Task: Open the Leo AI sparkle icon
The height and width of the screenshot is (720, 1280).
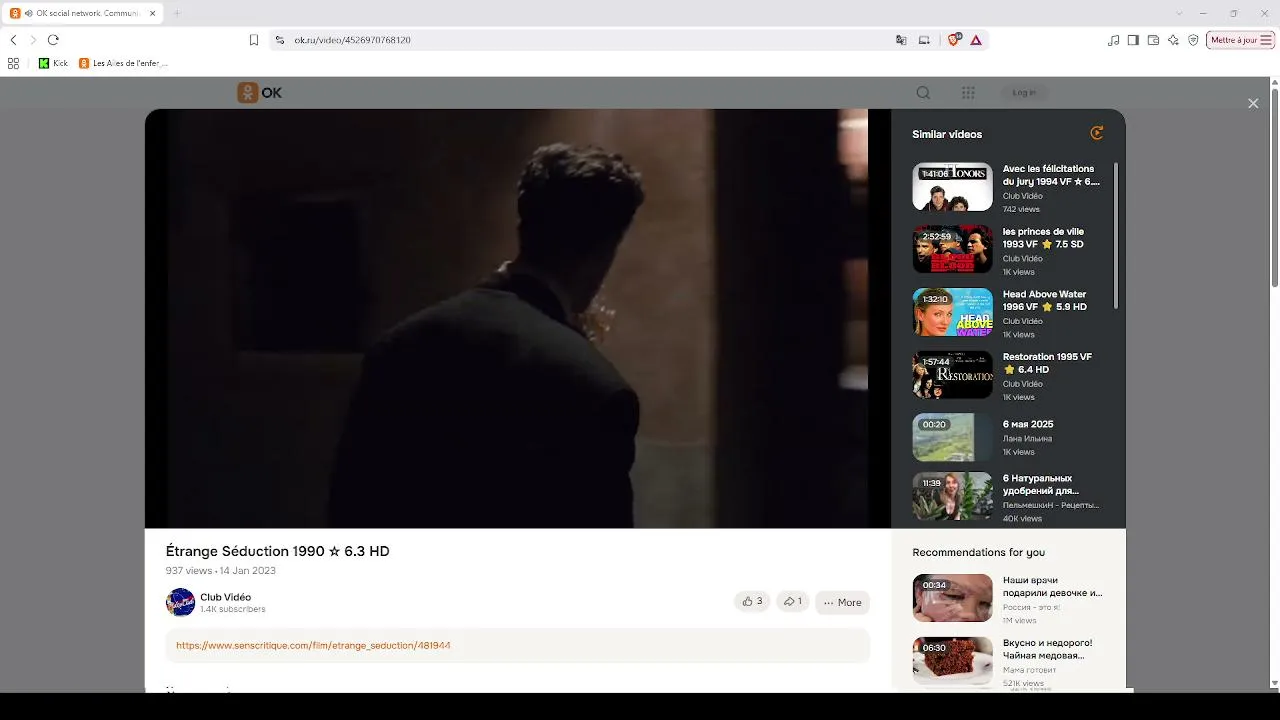Action: coord(1173,40)
